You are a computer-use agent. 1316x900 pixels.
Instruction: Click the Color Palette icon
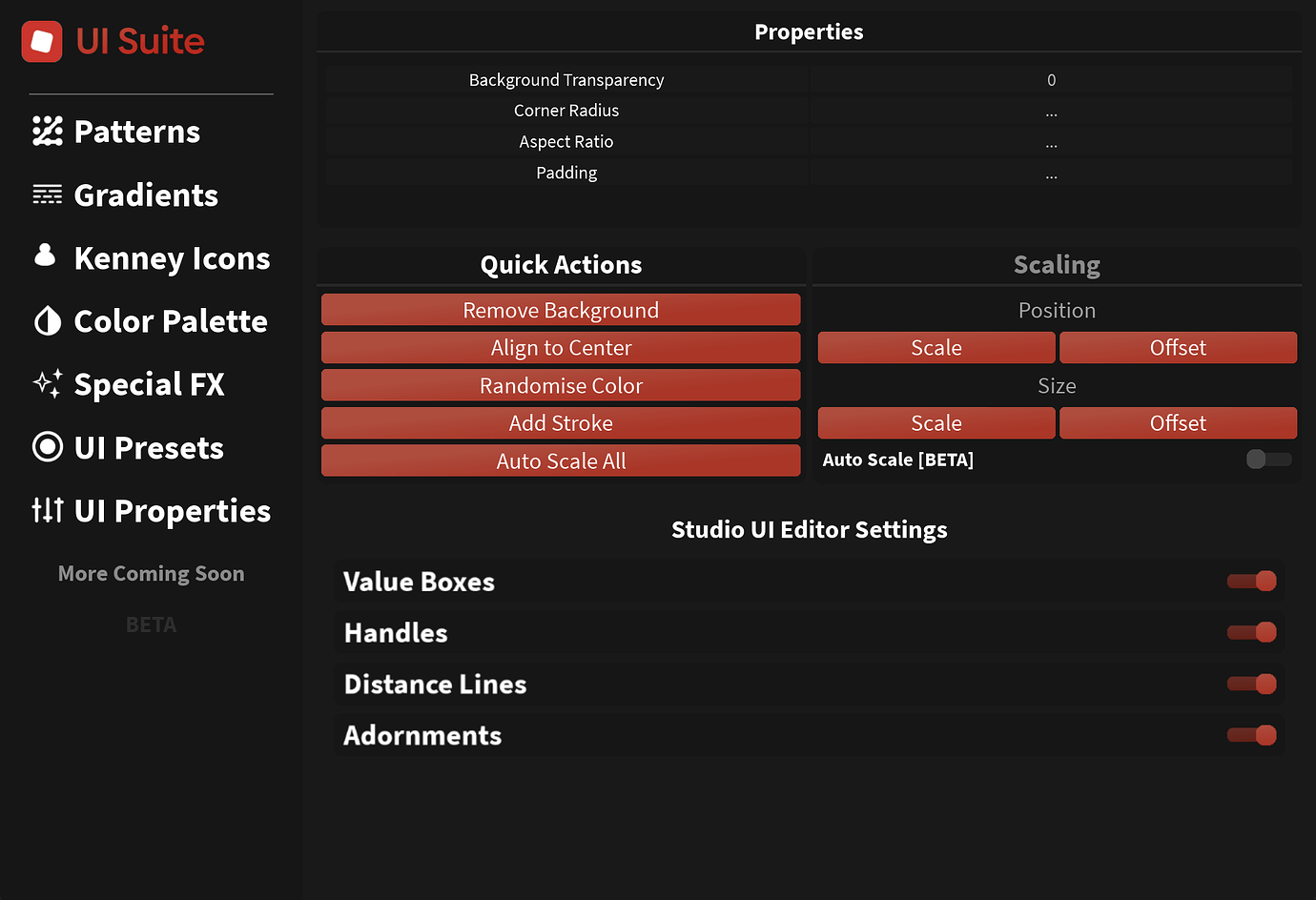click(x=46, y=320)
